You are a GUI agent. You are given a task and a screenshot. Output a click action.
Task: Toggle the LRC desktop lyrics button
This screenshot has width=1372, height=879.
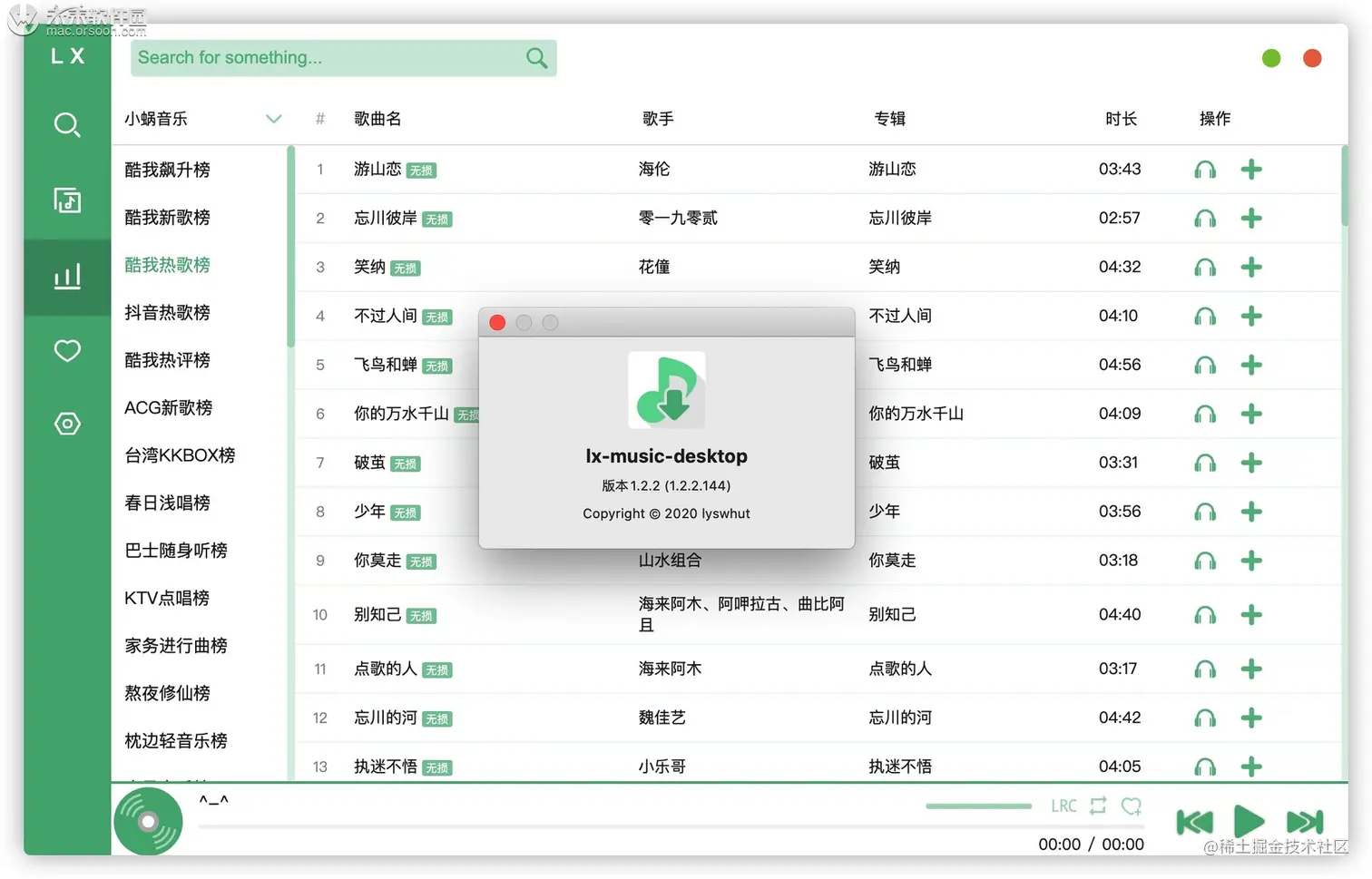[x=1063, y=806]
